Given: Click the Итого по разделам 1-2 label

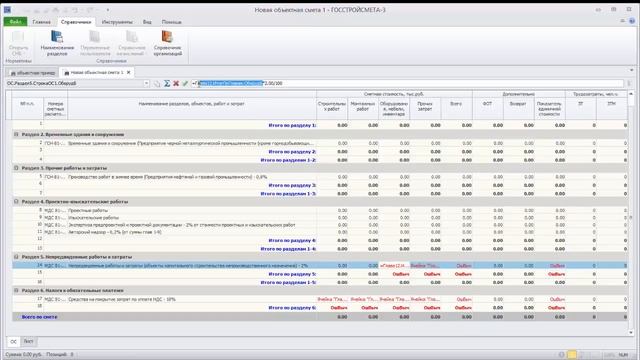Looking at the screenshot, I should [288, 160].
